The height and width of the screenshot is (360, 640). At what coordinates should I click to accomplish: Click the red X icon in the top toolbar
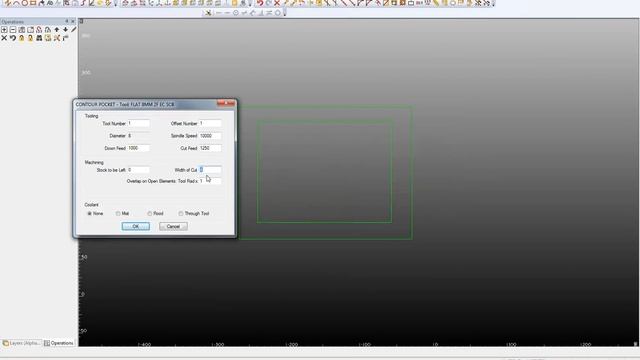(x=277, y=3)
